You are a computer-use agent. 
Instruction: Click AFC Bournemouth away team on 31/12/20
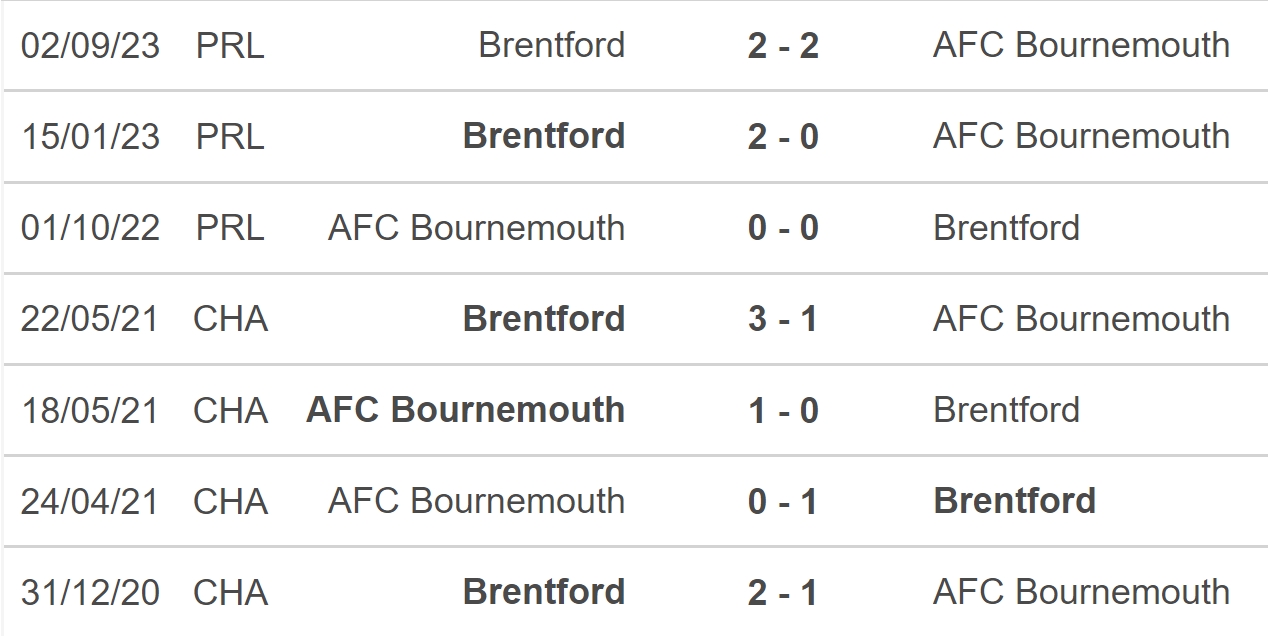tap(1081, 592)
